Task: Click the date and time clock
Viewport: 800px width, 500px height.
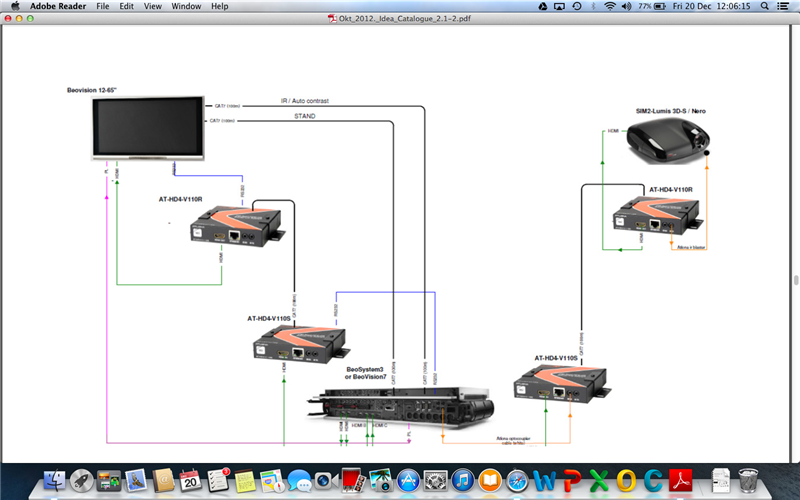Action: [x=711, y=6]
